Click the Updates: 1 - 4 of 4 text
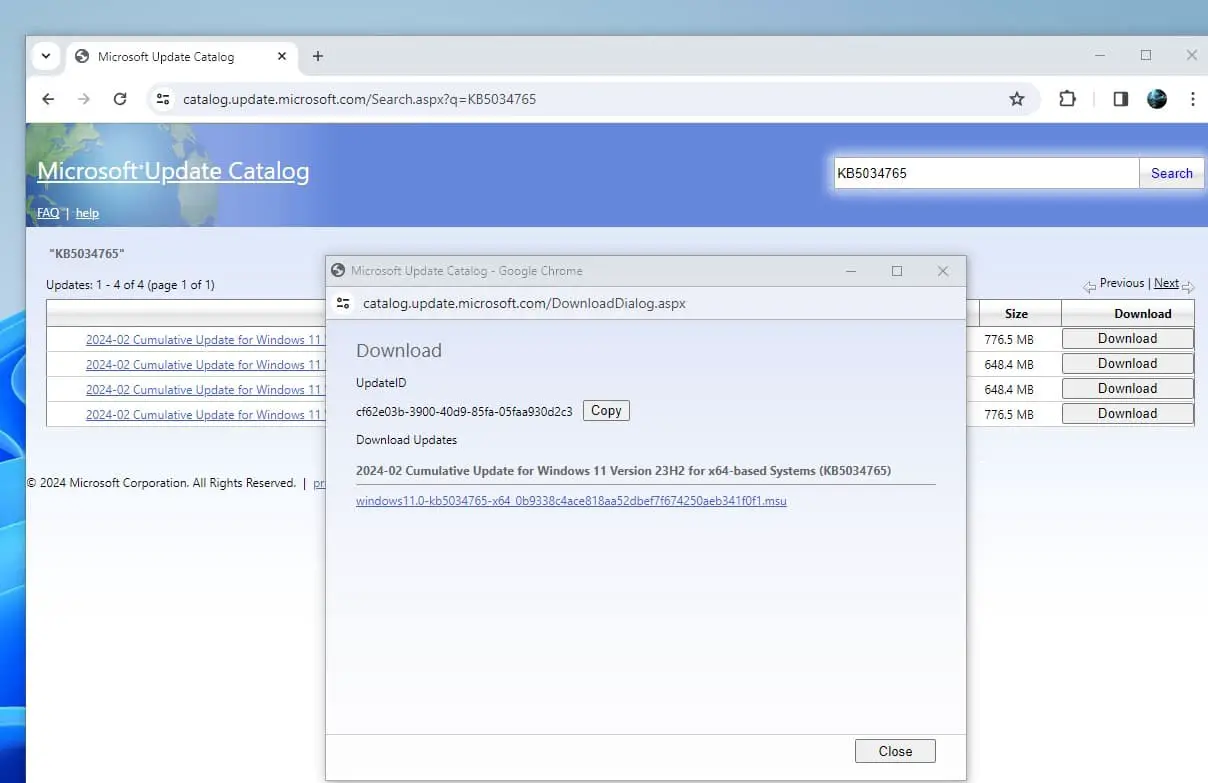 pos(130,285)
